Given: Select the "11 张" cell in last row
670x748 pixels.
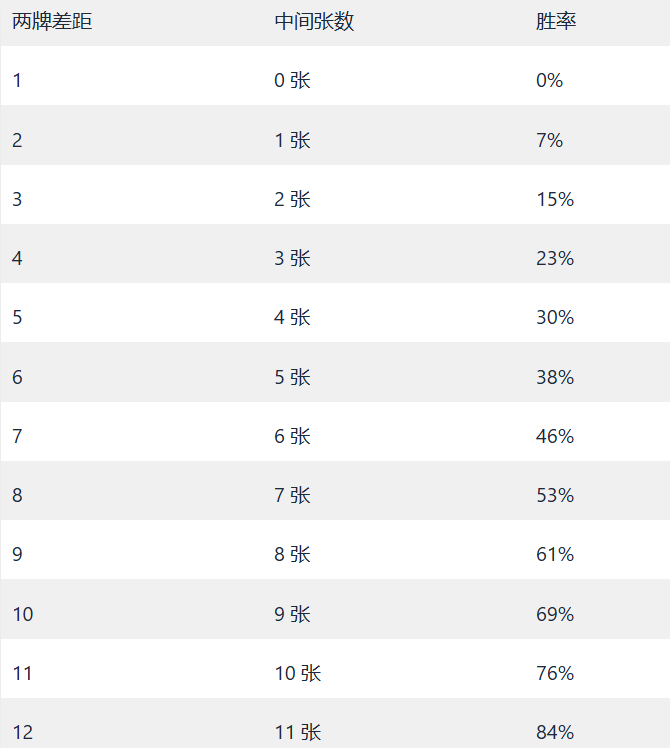Looking at the screenshot, I should click(298, 732).
